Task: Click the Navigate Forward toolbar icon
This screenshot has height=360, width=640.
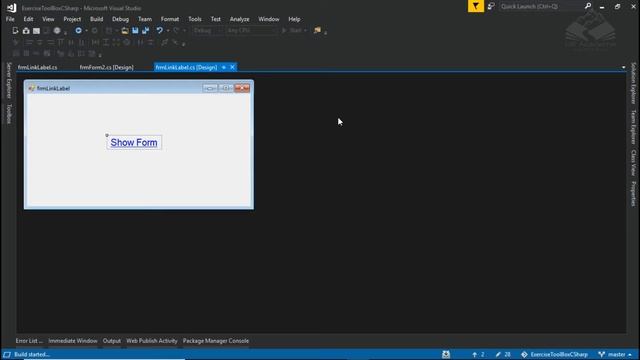Action: pyautogui.click(x=94, y=31)
